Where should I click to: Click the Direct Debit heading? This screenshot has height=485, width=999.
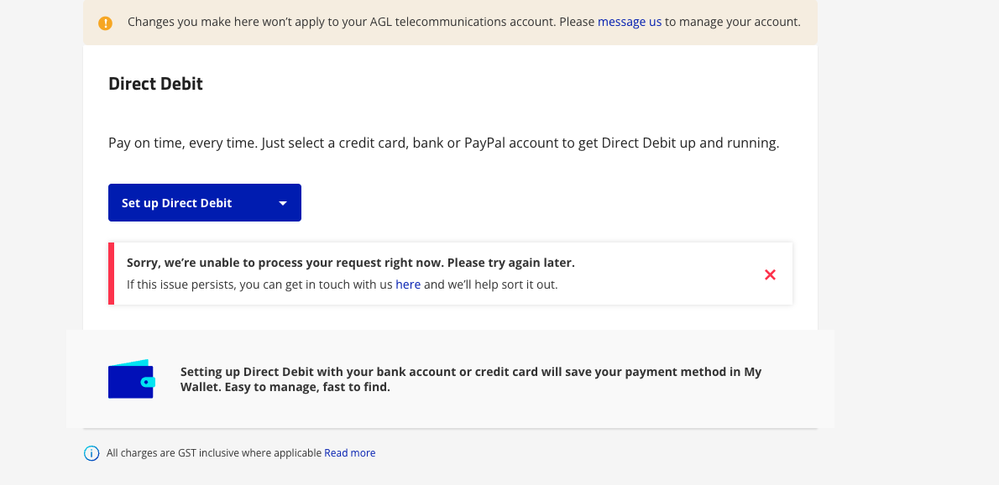click(155, 84)
